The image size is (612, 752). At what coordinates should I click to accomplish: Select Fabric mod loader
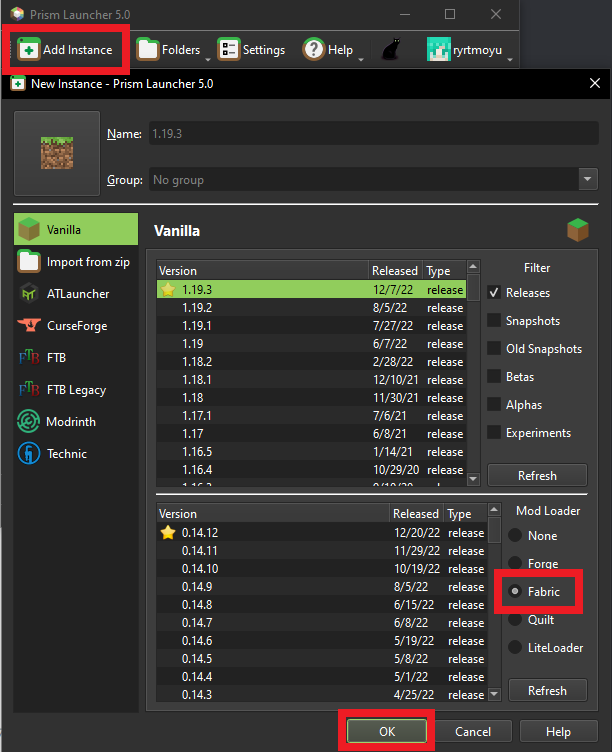tap(515, 591)
